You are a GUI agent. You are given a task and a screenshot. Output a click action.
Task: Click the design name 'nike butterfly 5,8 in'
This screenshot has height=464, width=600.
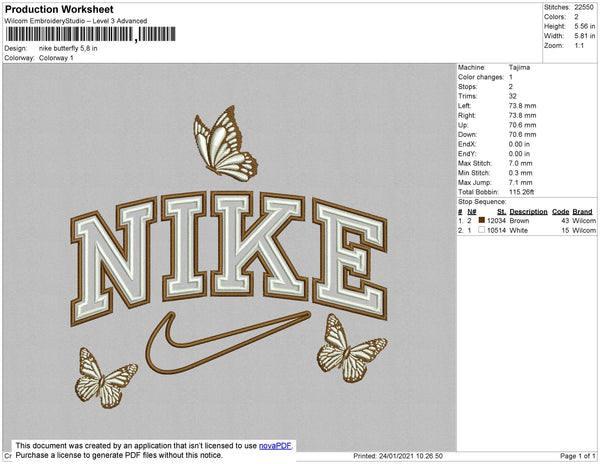click(68, 49)
